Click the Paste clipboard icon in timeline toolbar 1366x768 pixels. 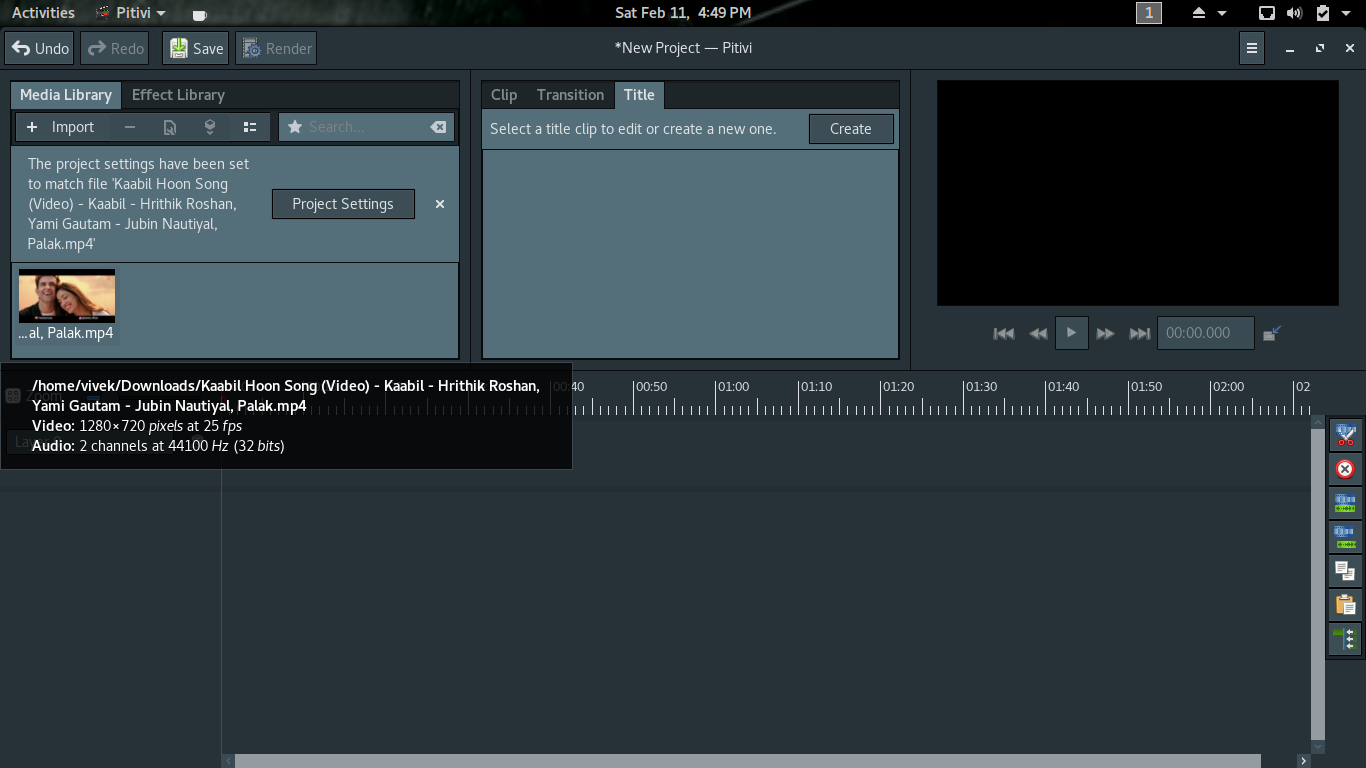[x=1345, y=605]
